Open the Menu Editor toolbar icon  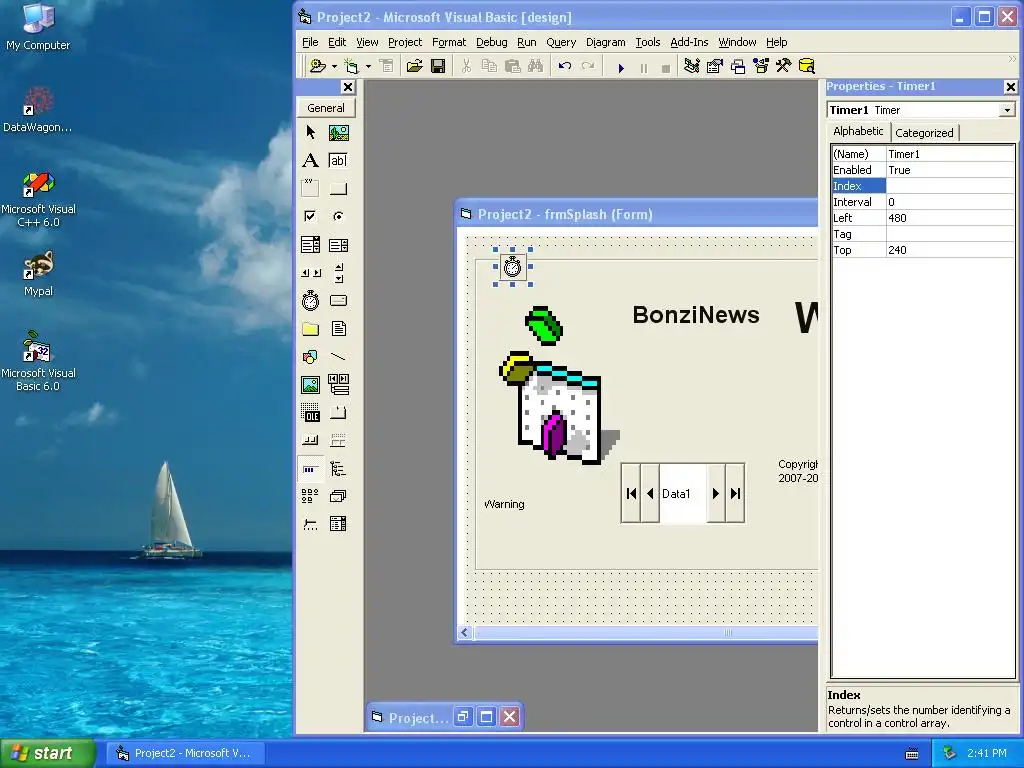pos(387,66)
